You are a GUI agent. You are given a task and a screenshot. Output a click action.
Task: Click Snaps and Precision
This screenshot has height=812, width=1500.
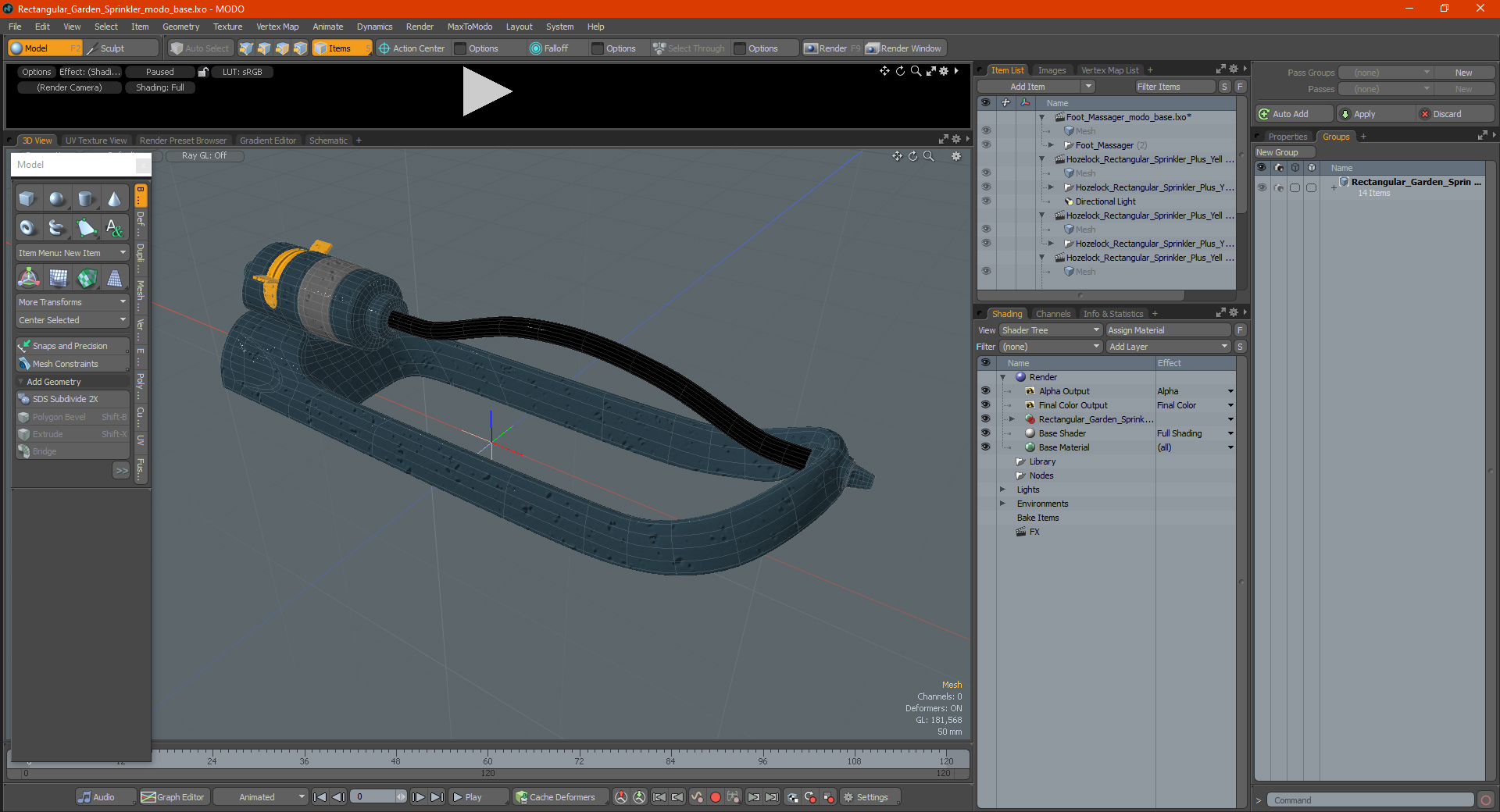point(72,346)
